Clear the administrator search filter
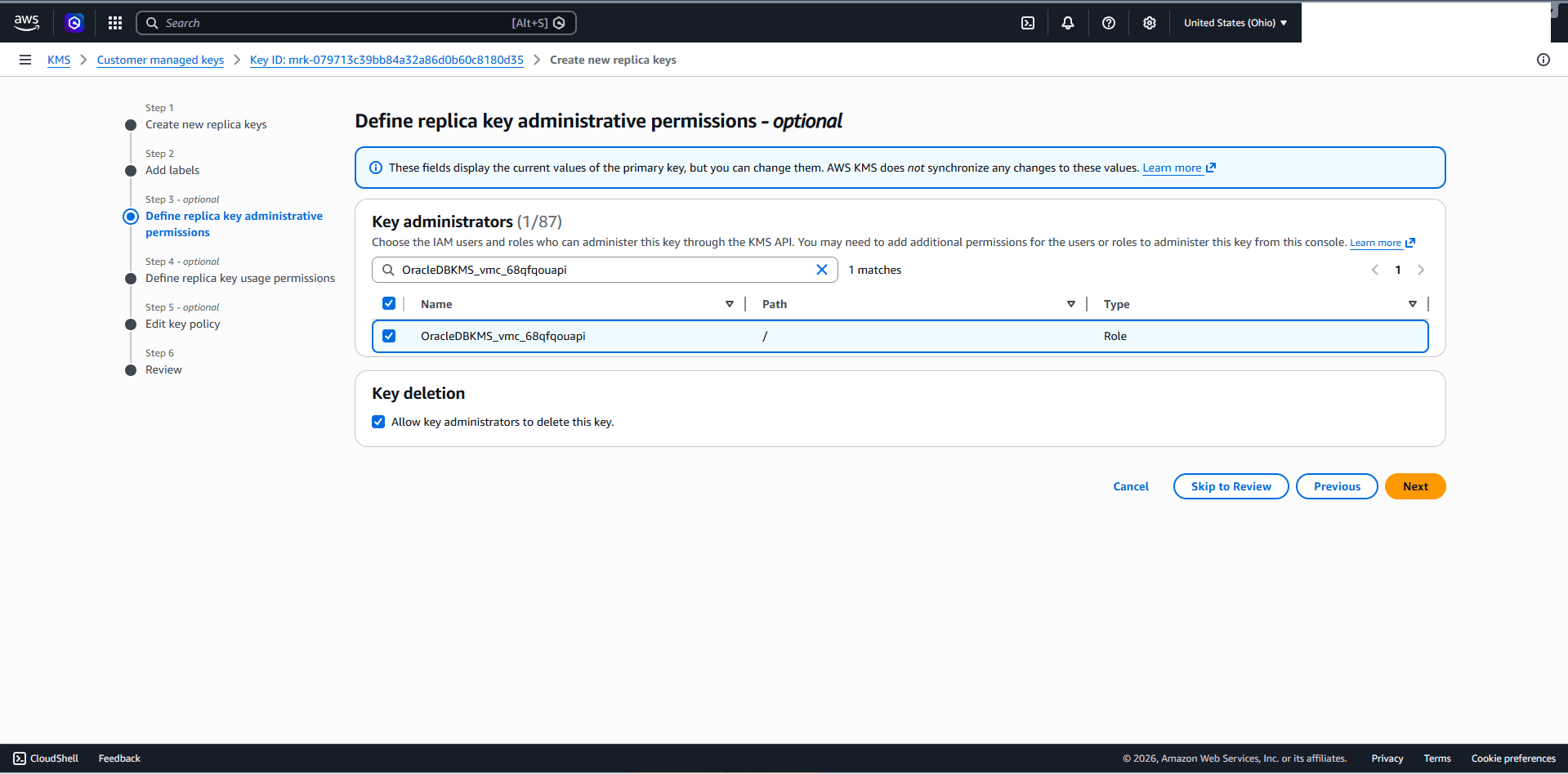This screenshot has height=774, width=1568. pyautogui.click(x=822, y=270)
